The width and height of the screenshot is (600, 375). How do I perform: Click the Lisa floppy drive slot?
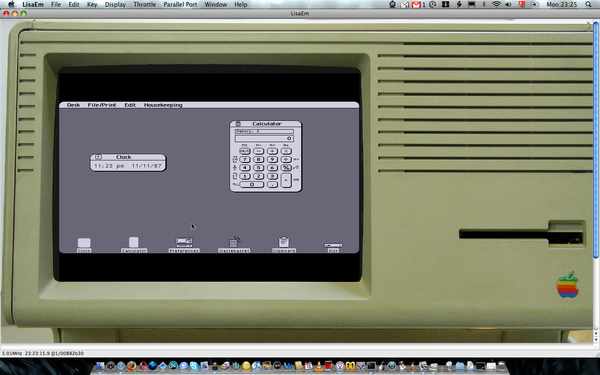tap(520, 234)
